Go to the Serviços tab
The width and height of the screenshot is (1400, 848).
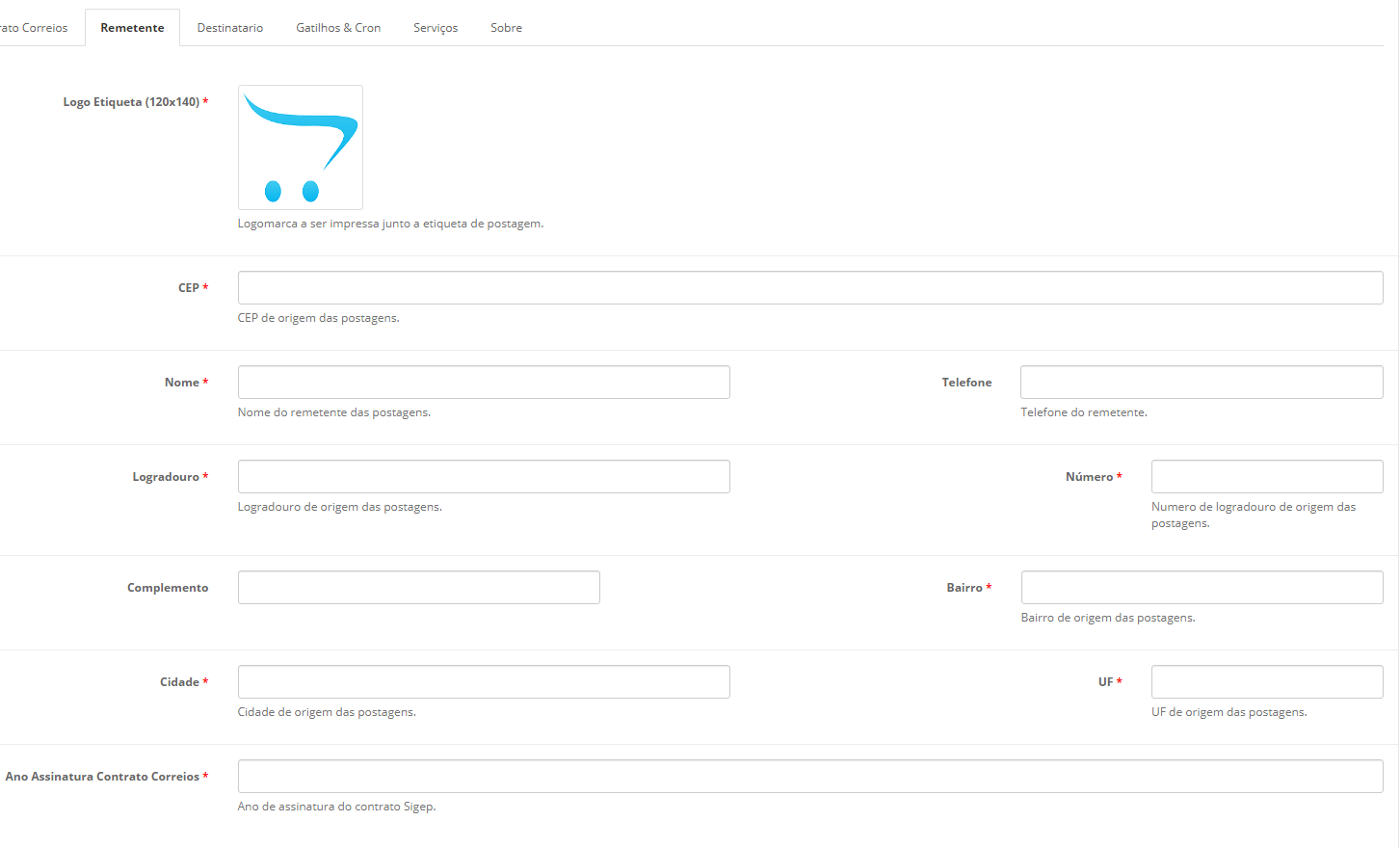tap(436, 28)
